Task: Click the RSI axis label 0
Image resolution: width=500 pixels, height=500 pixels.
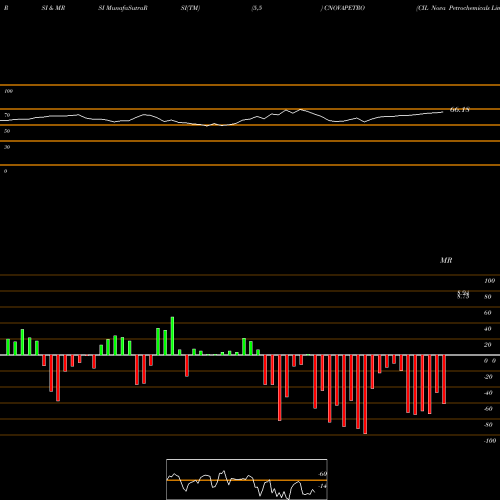Action: point(5,171)
